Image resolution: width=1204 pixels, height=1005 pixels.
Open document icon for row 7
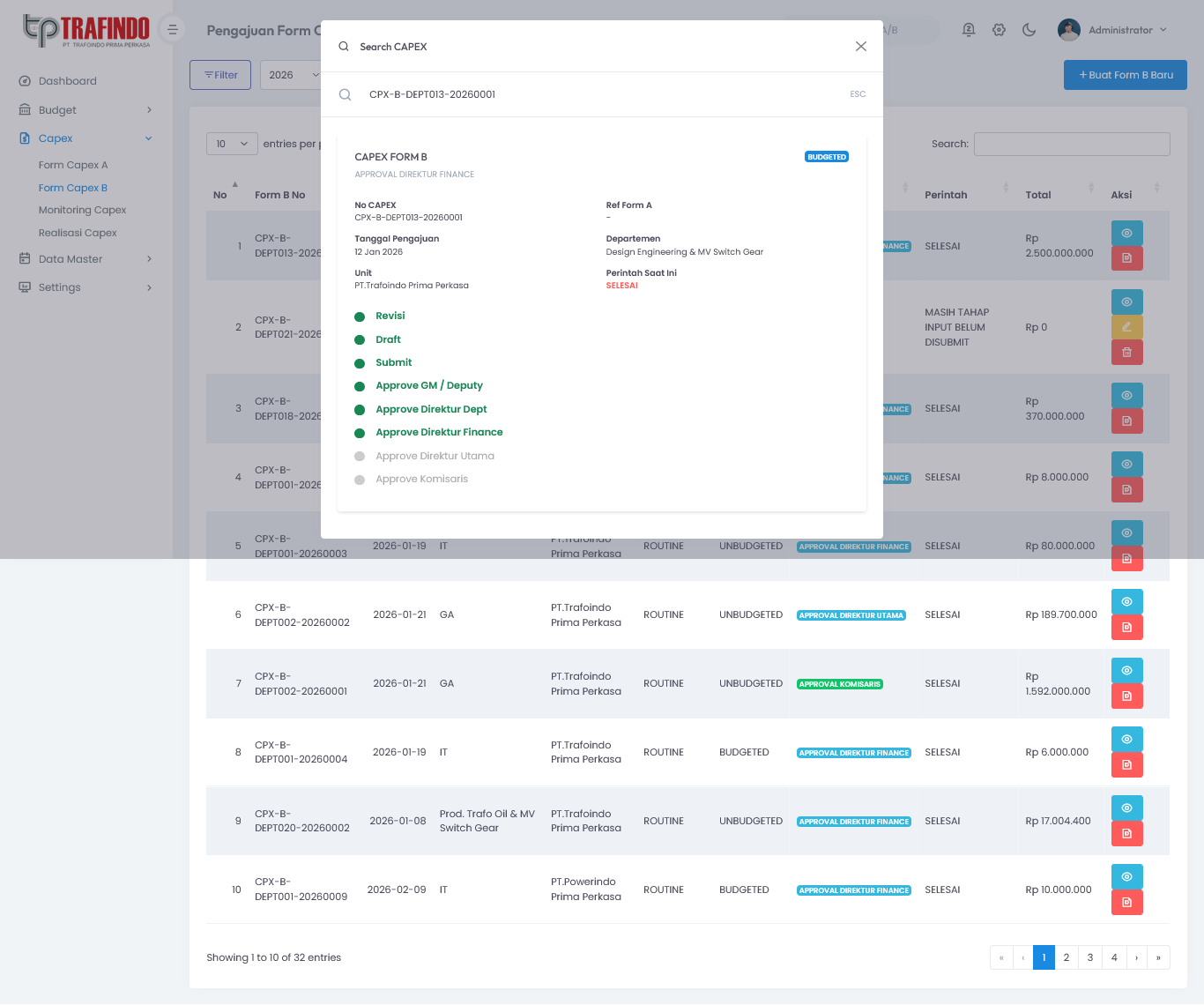point(1126,696)
